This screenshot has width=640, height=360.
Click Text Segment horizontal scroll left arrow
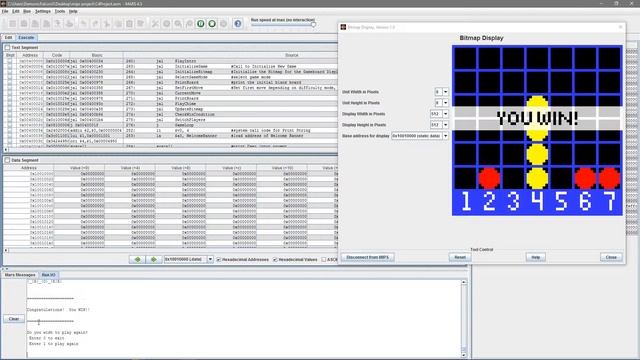[x=6, y=150]
